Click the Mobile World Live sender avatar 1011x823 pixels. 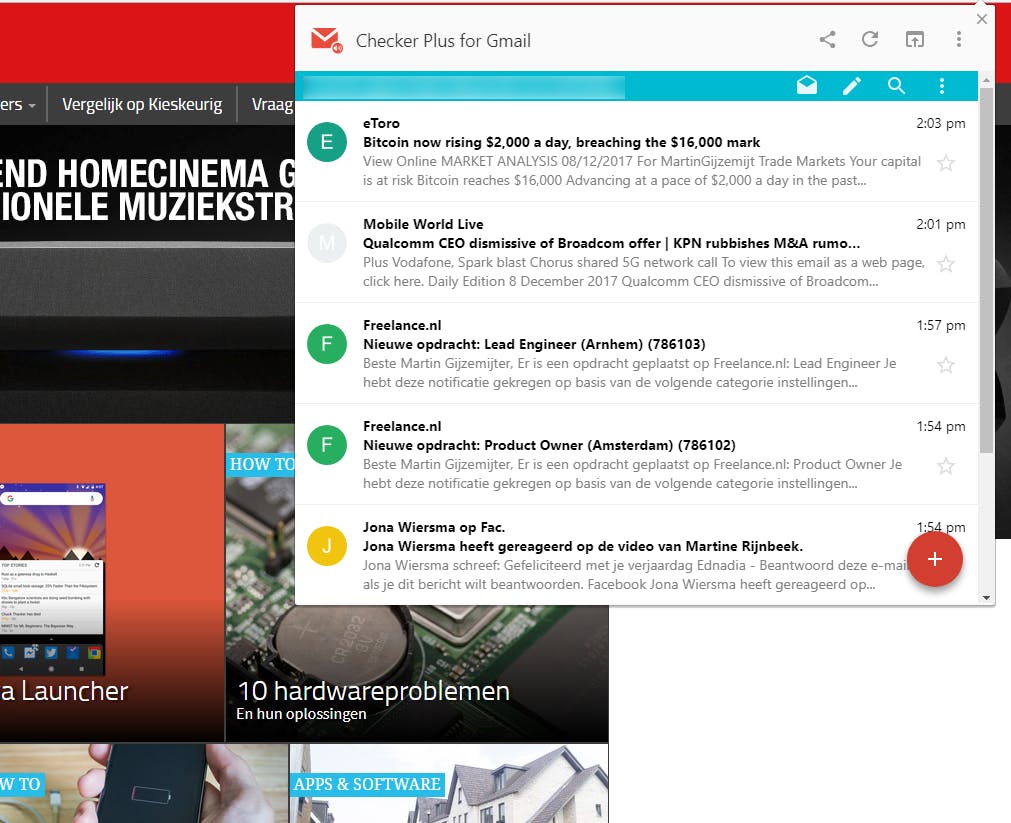coord(327,243)
